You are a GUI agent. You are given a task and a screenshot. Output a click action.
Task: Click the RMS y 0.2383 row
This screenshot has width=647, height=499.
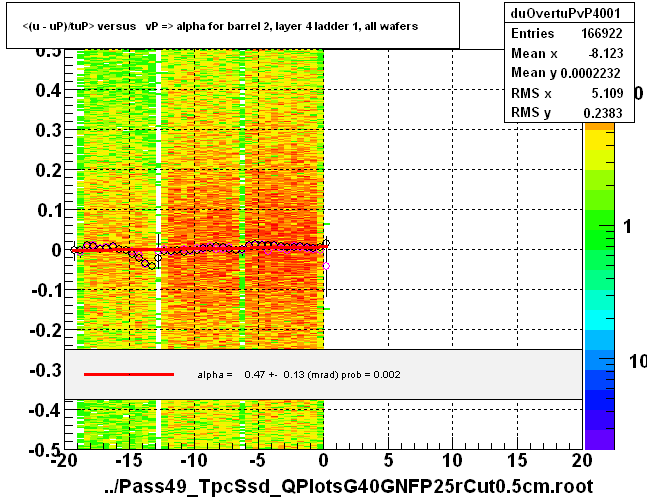click(567, 112)
